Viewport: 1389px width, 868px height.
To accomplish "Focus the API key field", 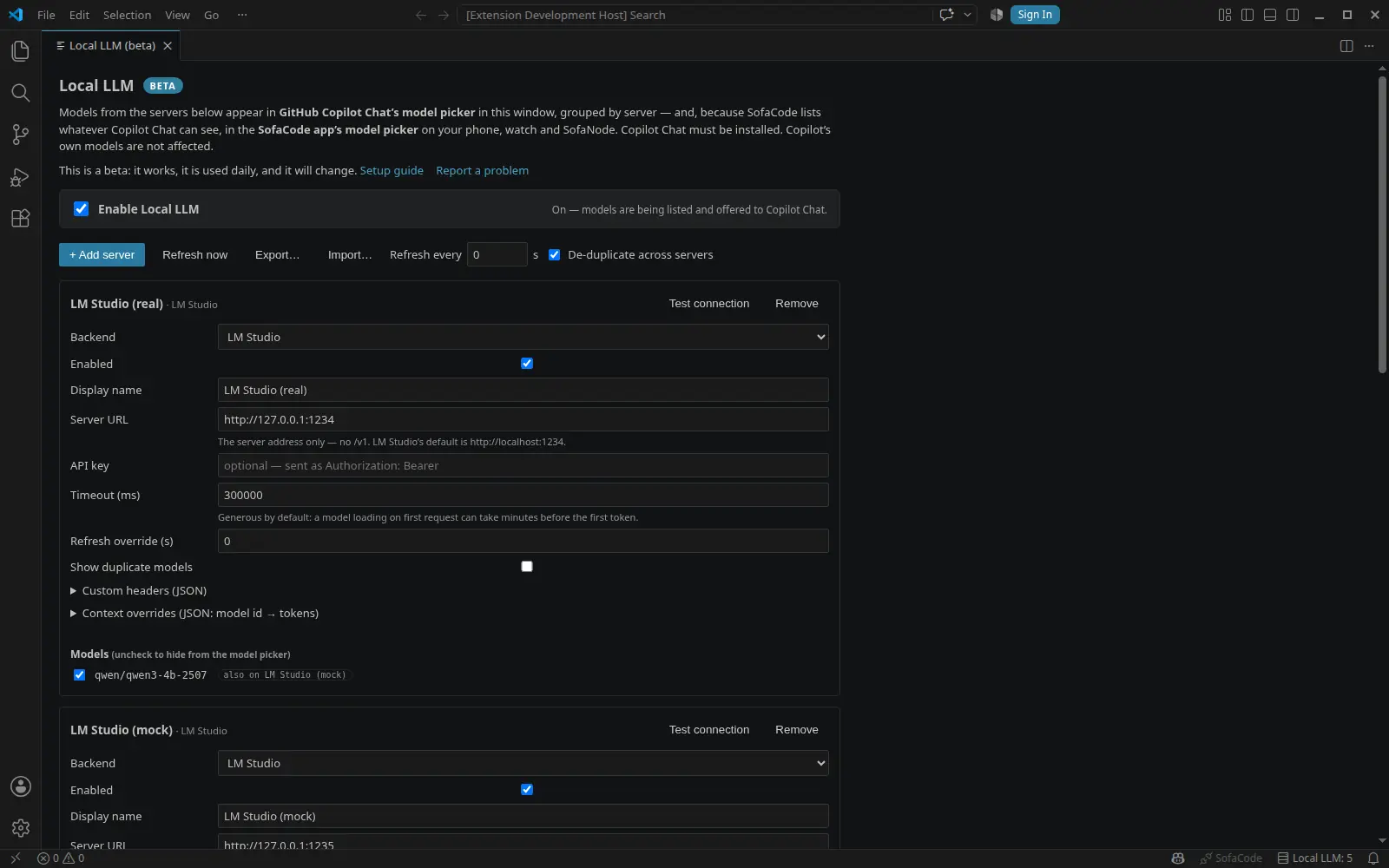I will coord(523,465).
